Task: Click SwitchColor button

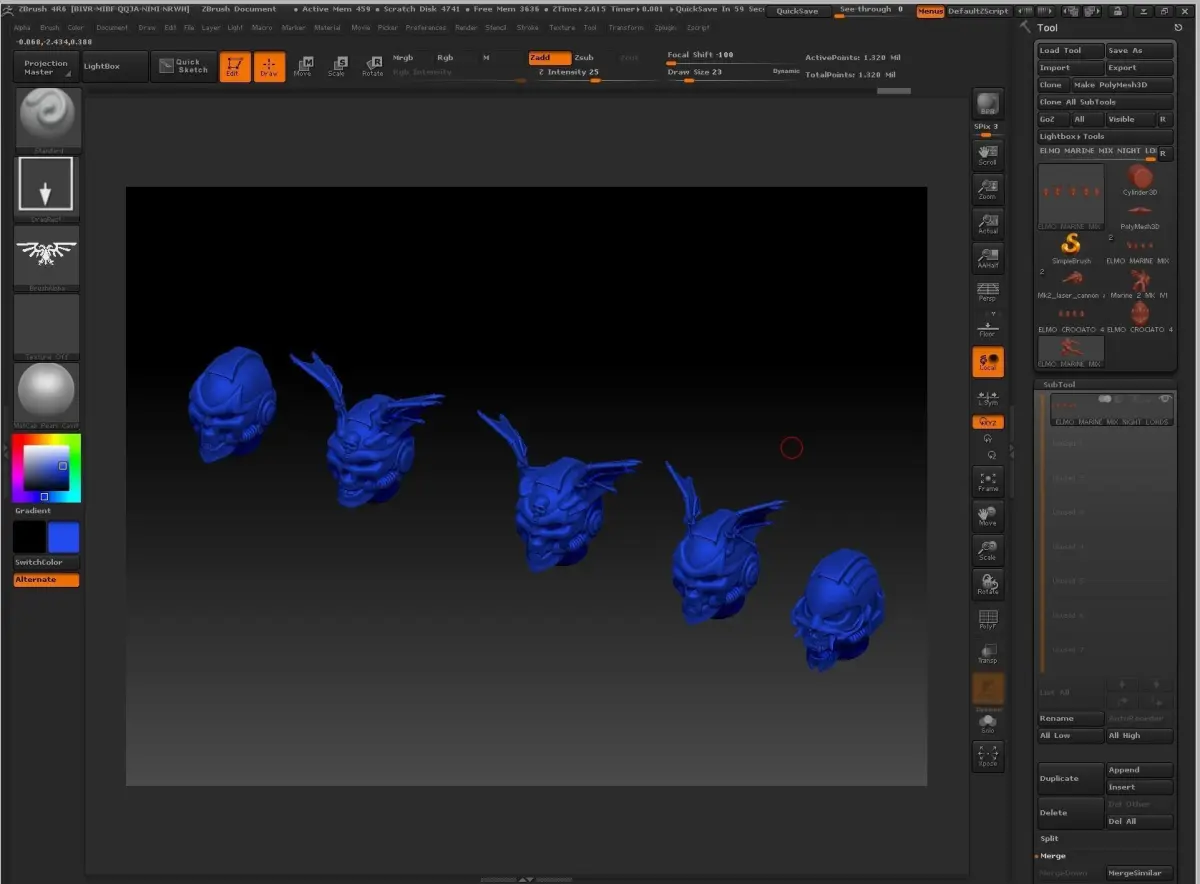Action: tap(46, 563)
